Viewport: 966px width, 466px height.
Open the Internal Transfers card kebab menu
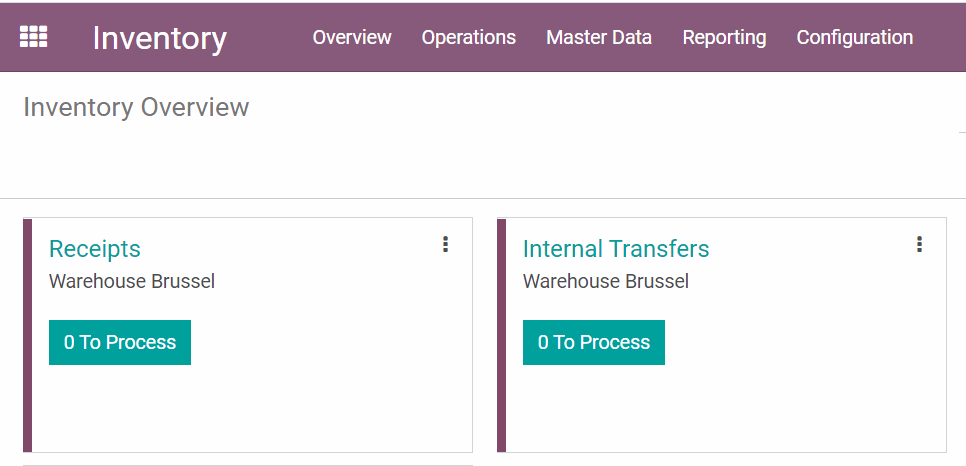(x=919, y=244)
